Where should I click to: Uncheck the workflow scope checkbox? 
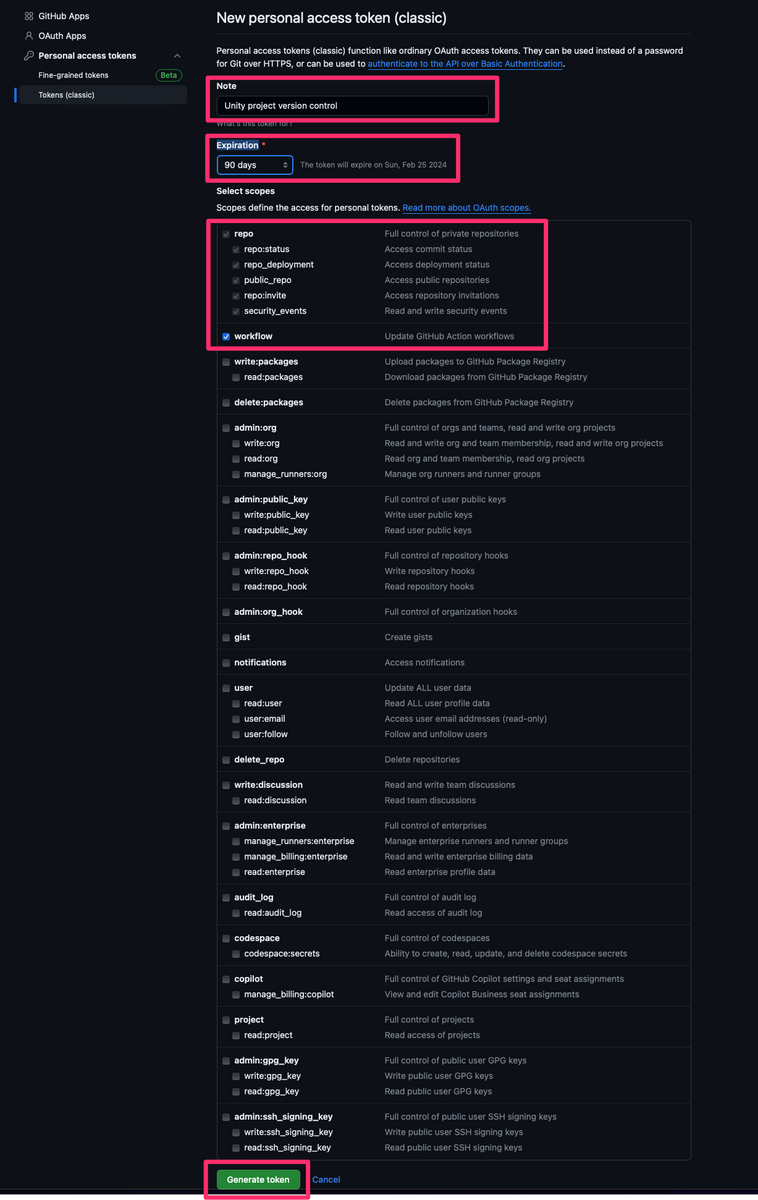click(x=226, y=337)
